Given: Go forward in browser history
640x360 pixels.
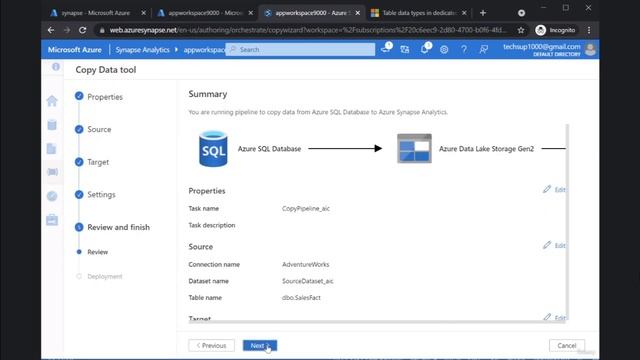Looking at the screenshot, I should tap(67, 30).
